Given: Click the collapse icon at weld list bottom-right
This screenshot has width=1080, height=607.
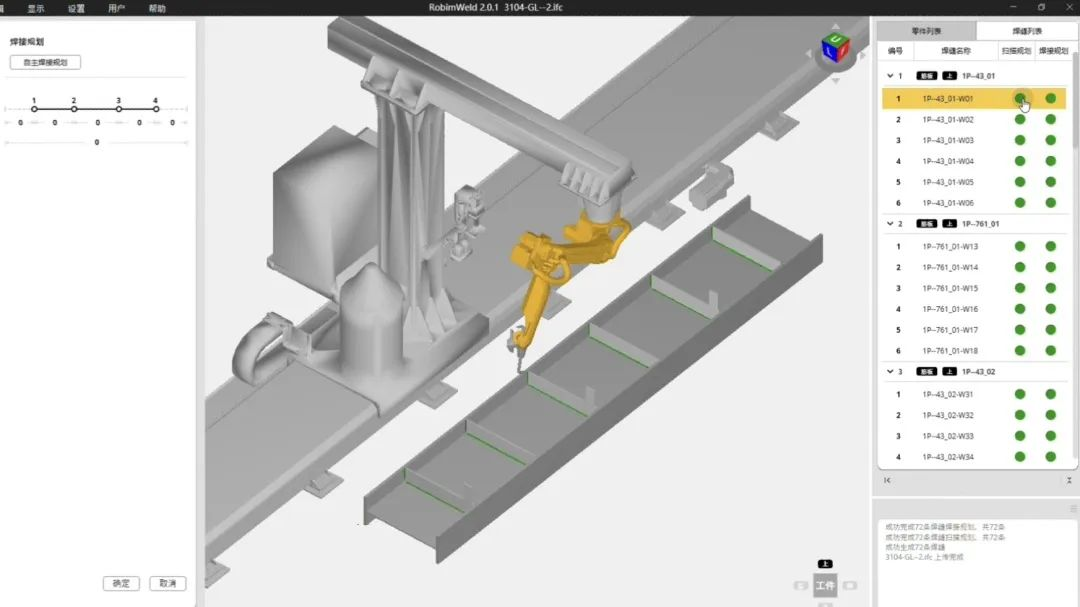Looking at the screenshot, I should coord(1069,481).
